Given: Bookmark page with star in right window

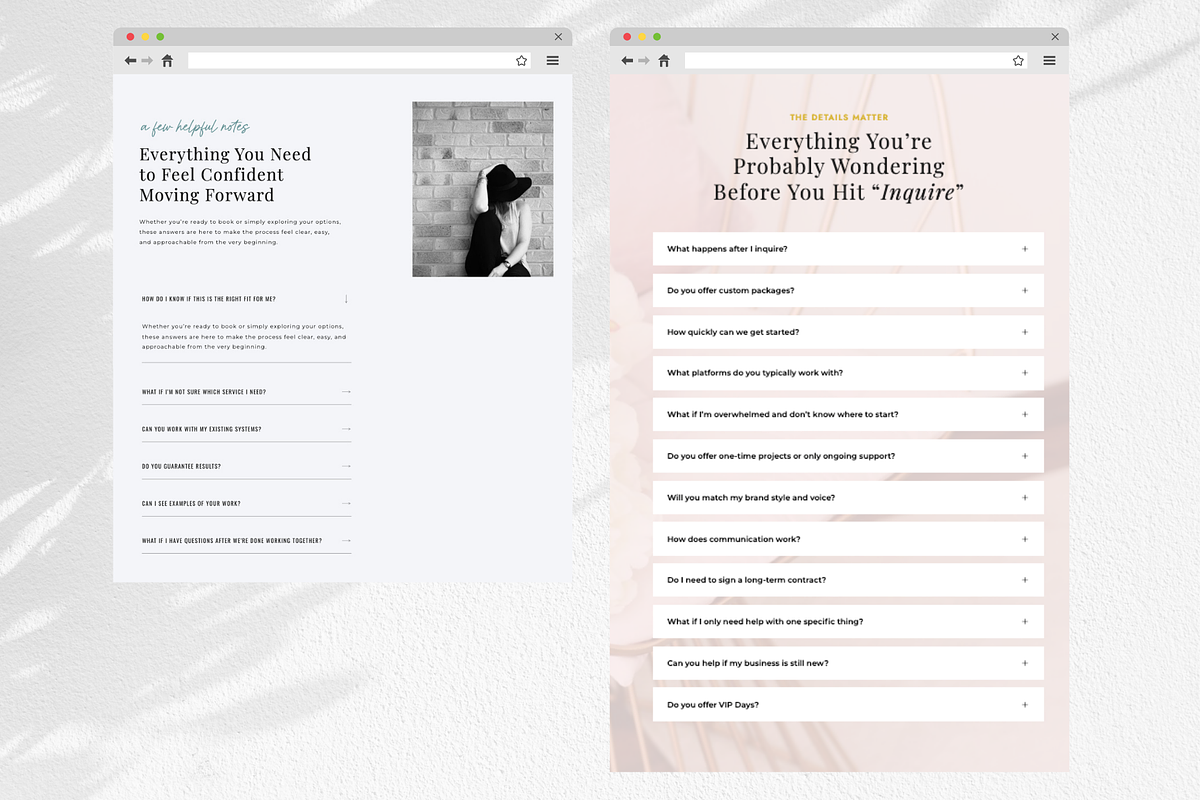Looking at the screenshot, I should click(x=1018, y=61).
